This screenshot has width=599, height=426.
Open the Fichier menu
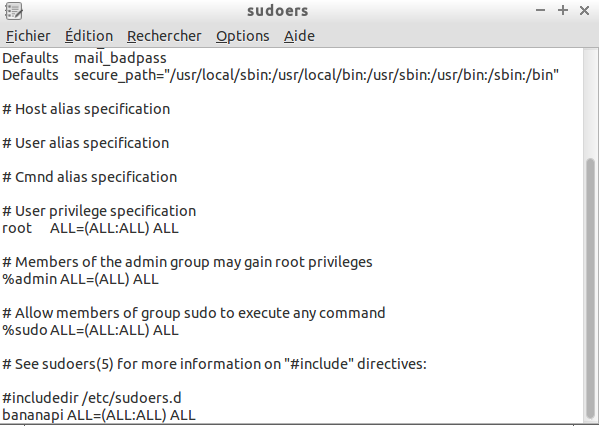pyautogui.click(x=28, y=36)
